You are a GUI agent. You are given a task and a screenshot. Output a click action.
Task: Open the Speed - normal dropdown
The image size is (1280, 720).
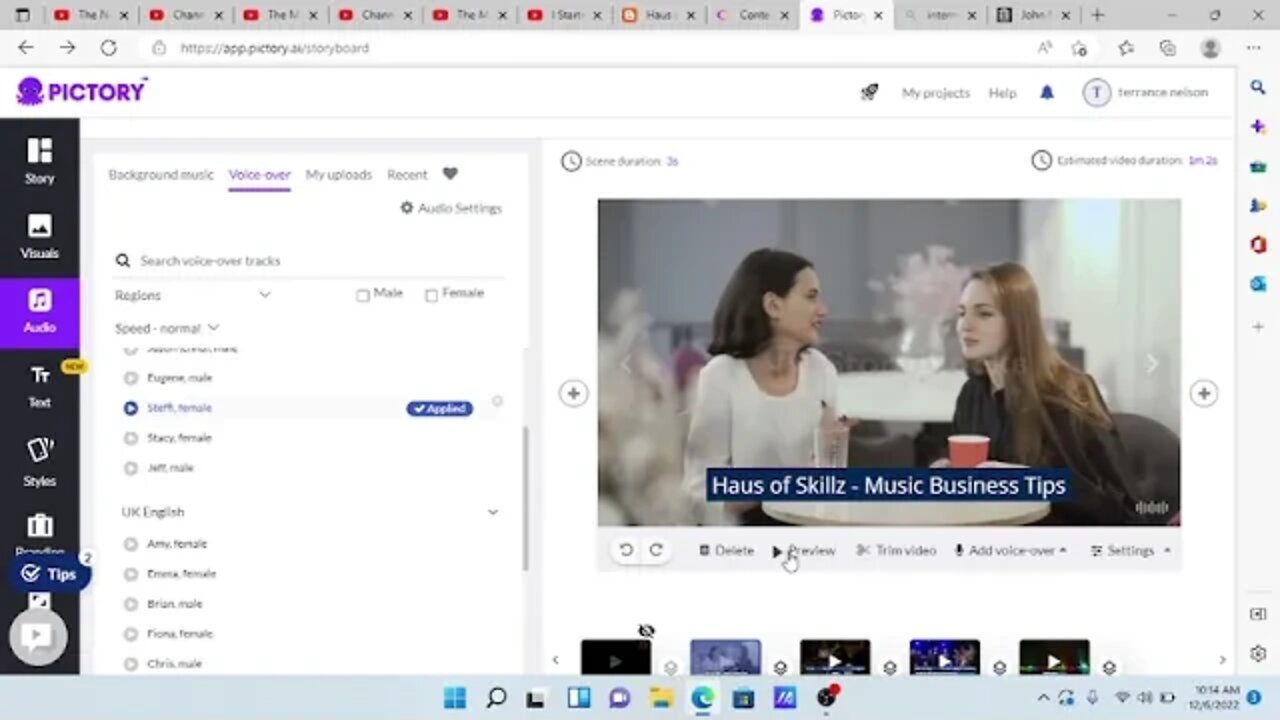(x=167, y=328)
